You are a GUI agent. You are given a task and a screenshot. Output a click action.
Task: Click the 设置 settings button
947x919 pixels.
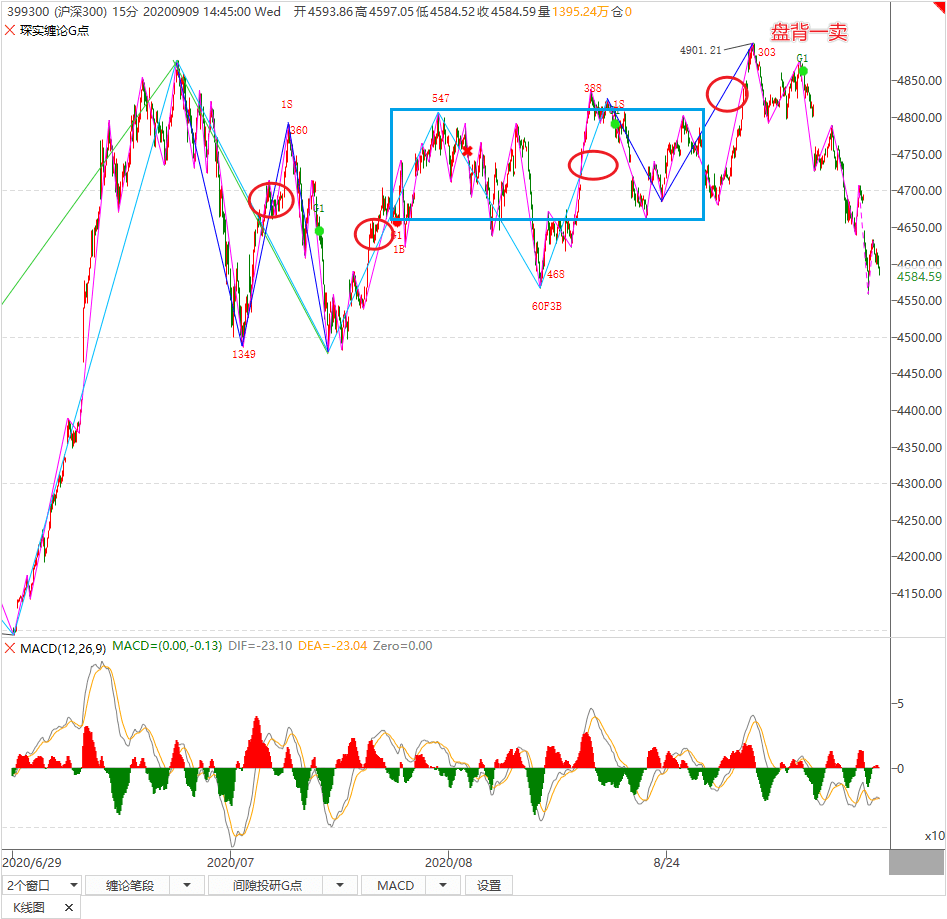(489, 885)
